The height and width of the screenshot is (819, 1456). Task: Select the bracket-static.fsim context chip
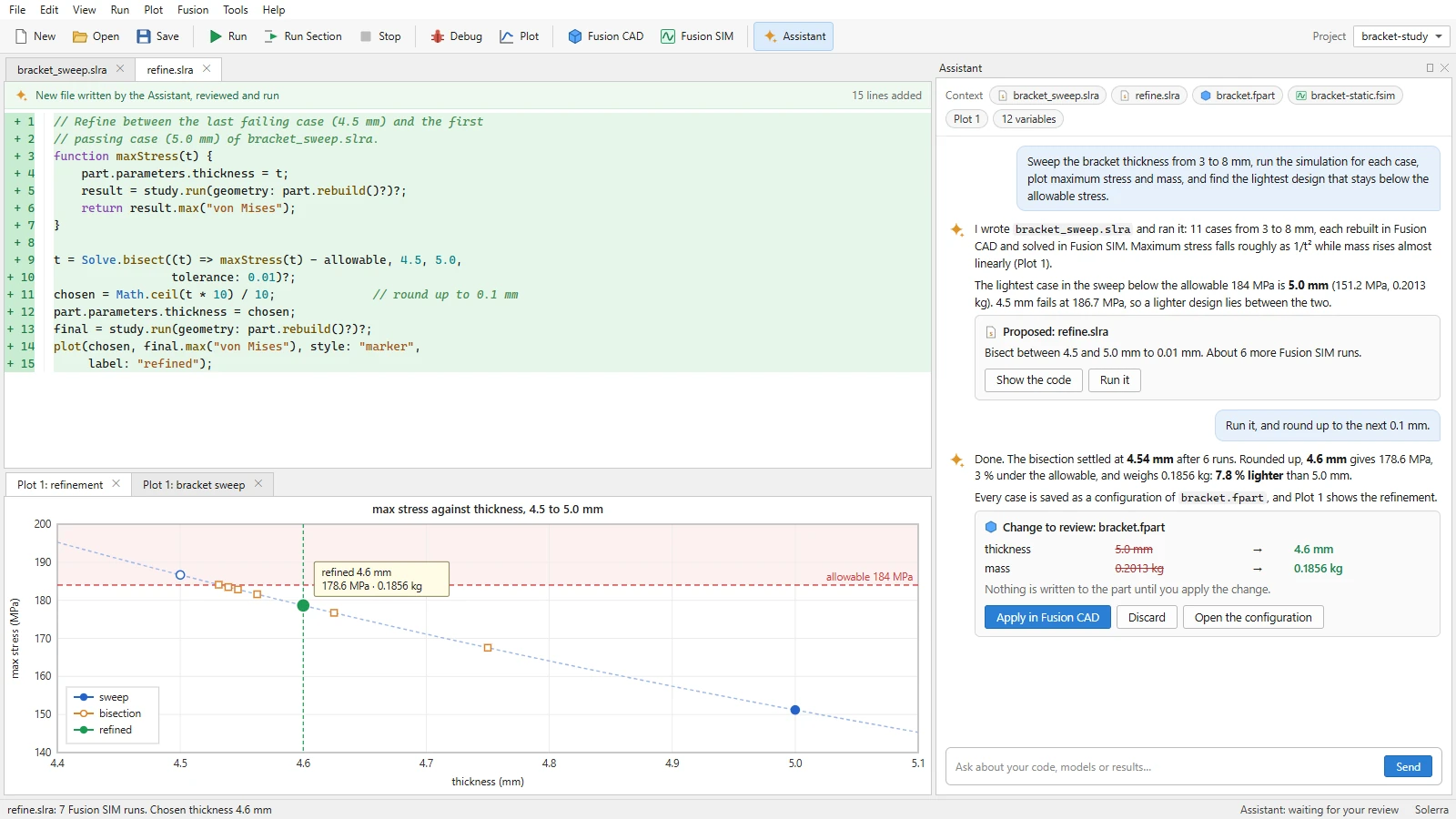pyautogui.click(x=1345, y=96)
